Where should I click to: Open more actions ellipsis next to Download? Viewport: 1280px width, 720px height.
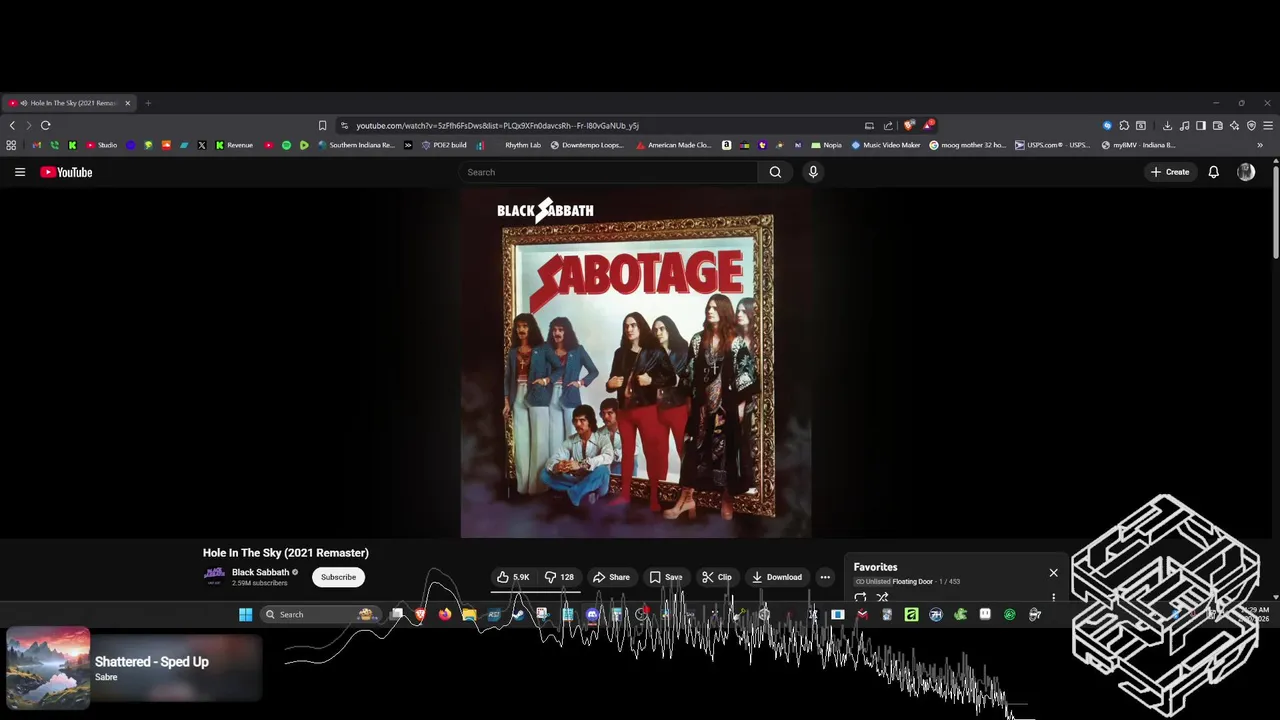[825, 577]
